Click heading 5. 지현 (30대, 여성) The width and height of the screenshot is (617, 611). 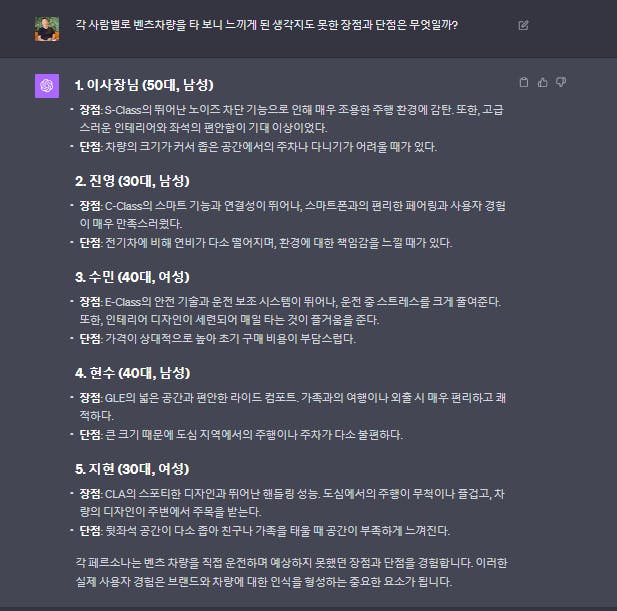[132, 469]
